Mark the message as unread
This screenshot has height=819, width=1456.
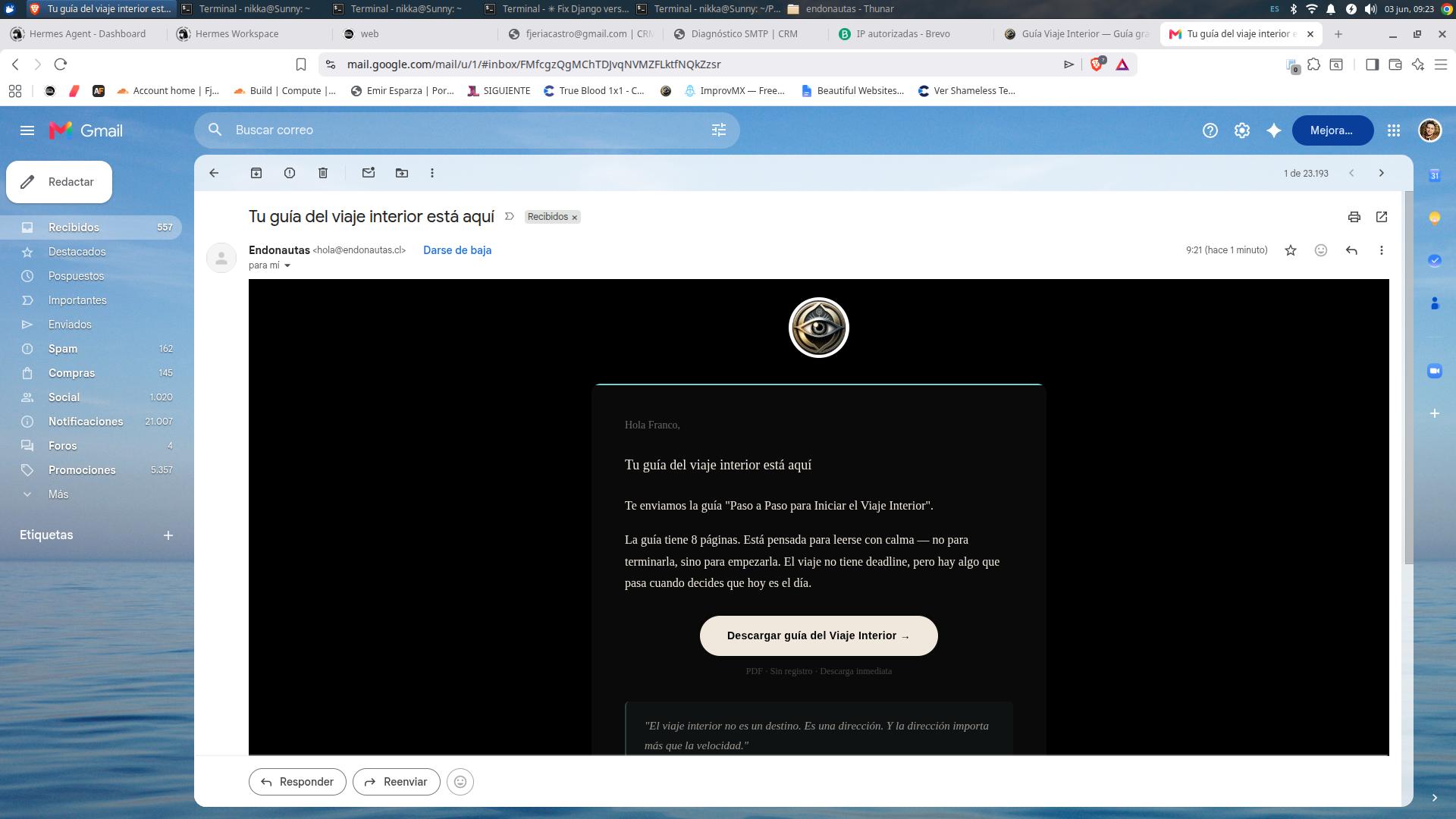pyautogui.click(x=369, y=173)
